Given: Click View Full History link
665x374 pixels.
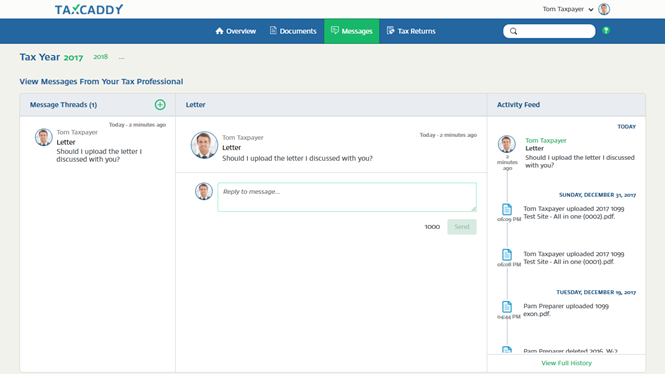Looking at the screenshot, I should pyautogui.click(x=566, y=363).
